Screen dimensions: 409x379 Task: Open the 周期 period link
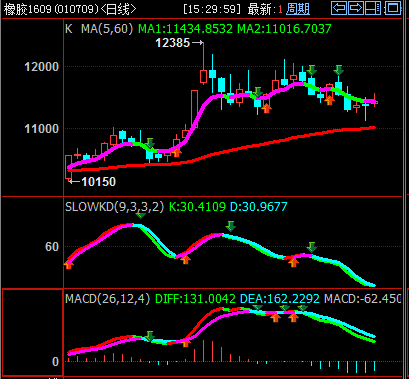(298, 9)
